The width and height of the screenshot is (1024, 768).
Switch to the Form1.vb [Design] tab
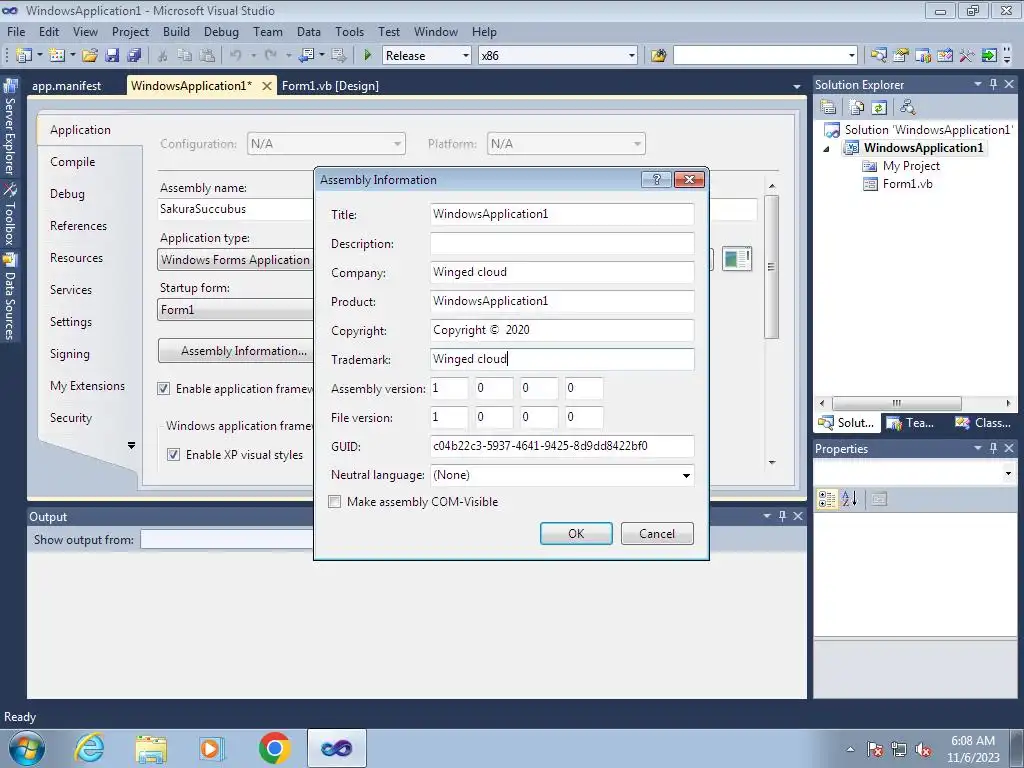(x=330, y=86)
